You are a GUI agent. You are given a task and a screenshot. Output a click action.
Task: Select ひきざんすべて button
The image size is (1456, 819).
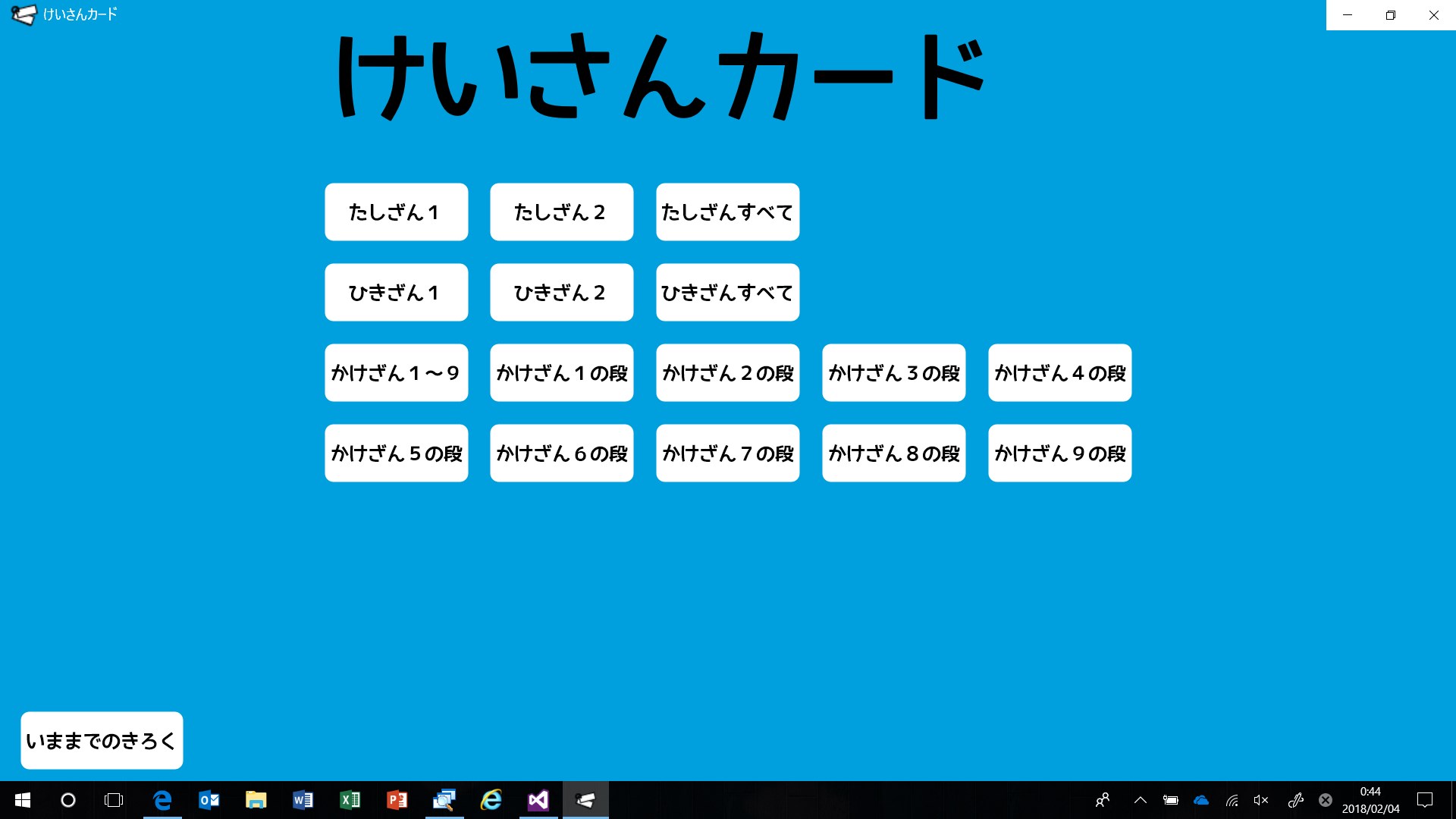point(727,293)
